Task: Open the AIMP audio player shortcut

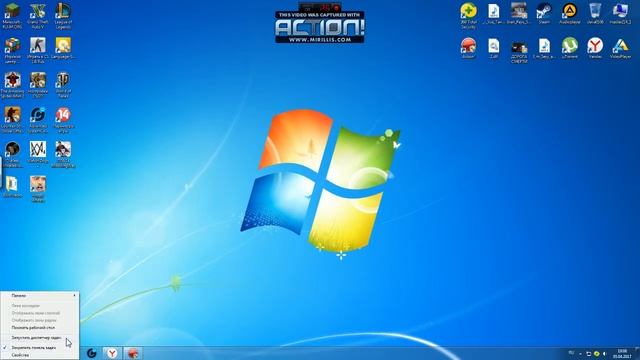Action: [x=570, y=14]
